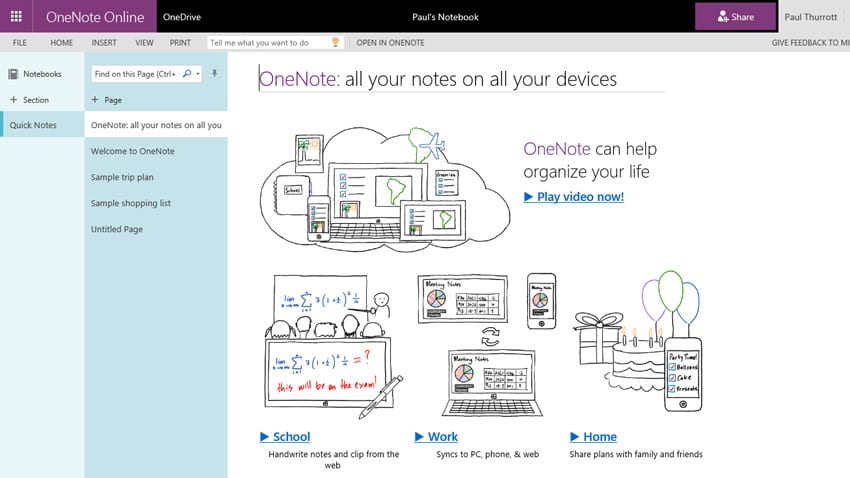Image resolution: width=850 pixels, height=478 pixels.
Task: Switch to the HOME tab
Action: 61,43
